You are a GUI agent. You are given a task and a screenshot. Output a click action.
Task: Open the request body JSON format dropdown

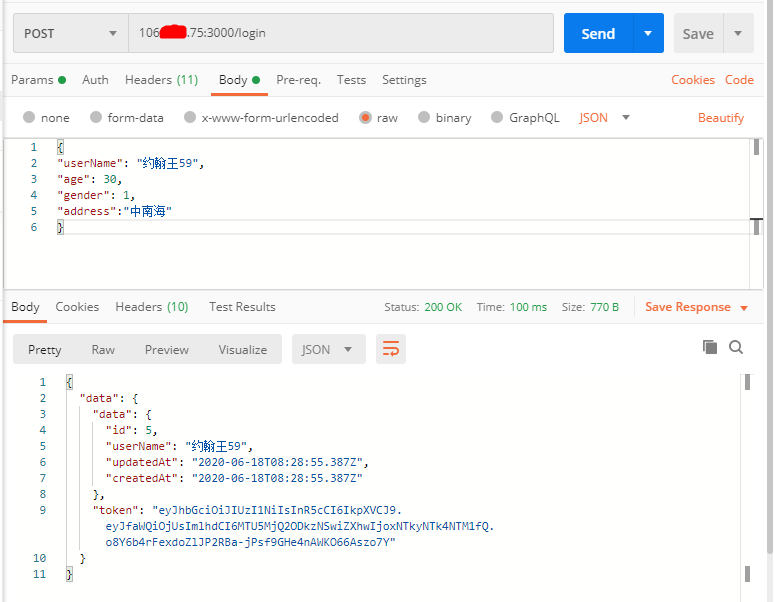click(605, 117)
